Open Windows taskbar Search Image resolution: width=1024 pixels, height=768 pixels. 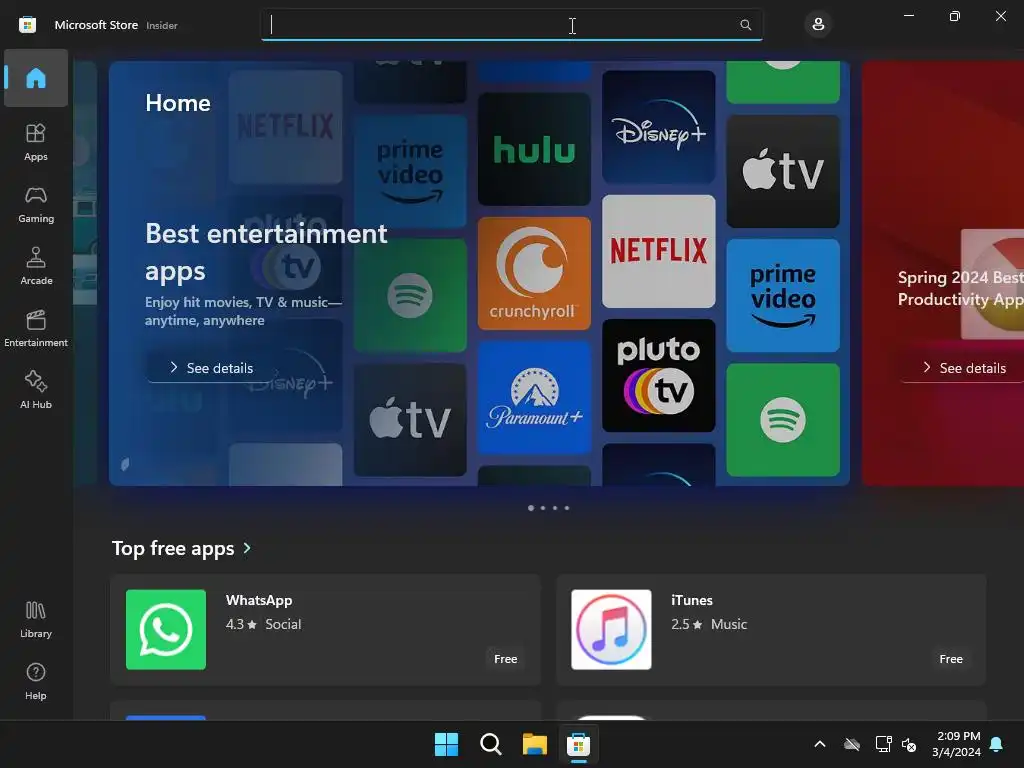coord(490,744)
